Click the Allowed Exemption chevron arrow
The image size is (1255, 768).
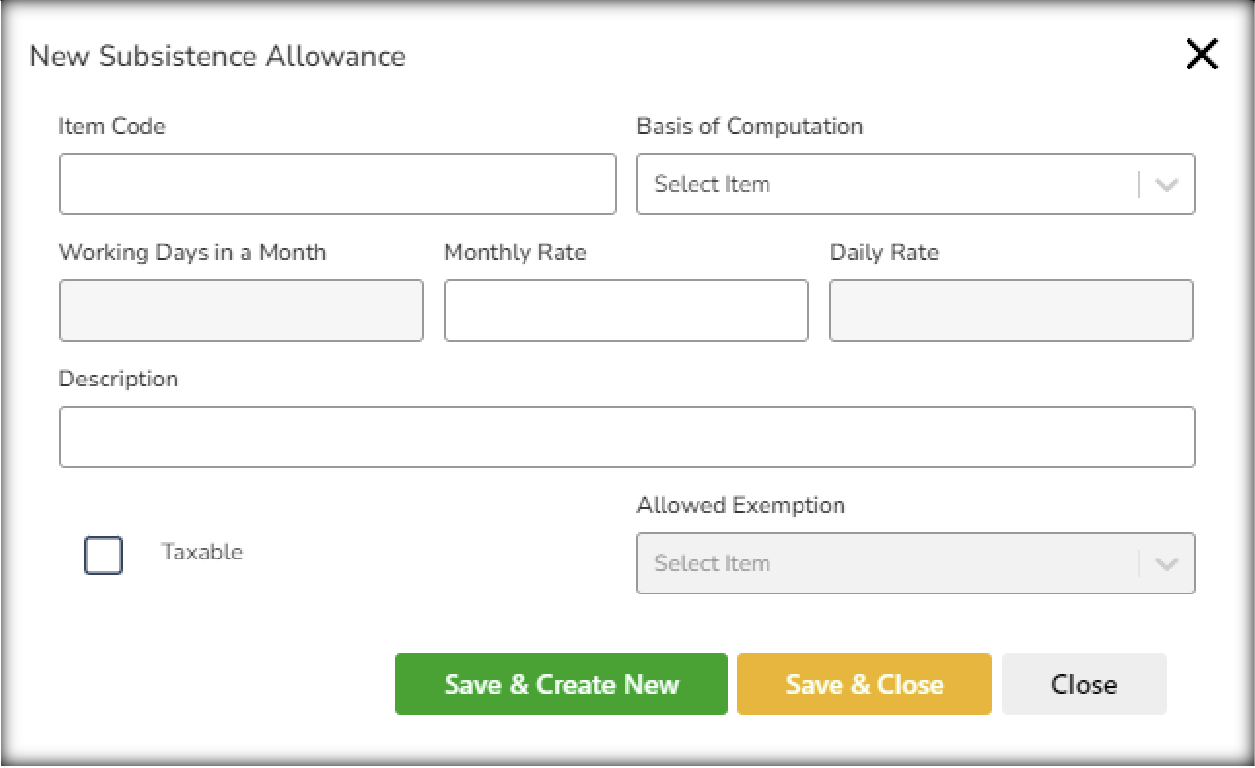coord(1166,564)
